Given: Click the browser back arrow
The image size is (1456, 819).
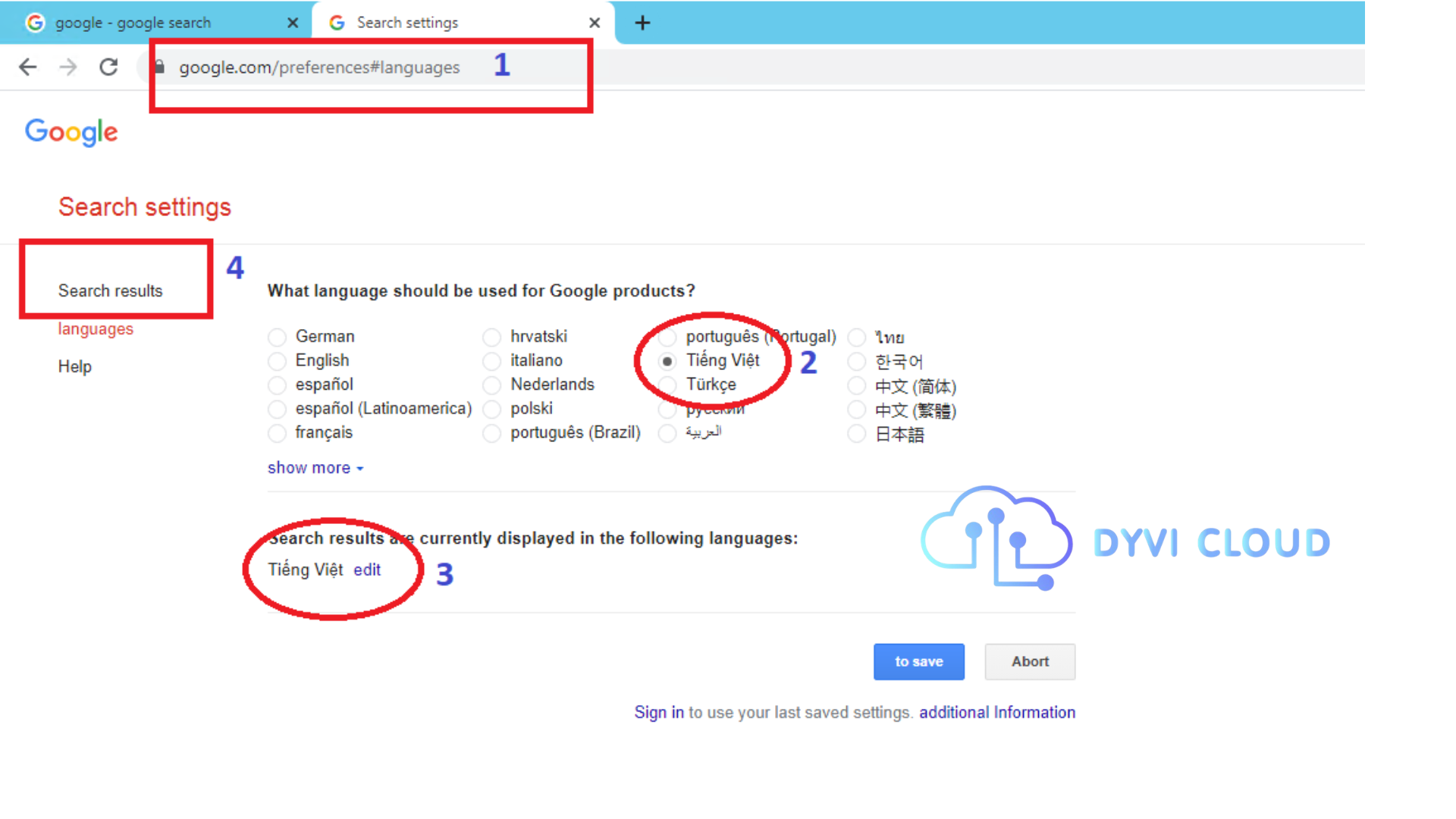Looking at the screenshot, I should [x=27, y=67].
